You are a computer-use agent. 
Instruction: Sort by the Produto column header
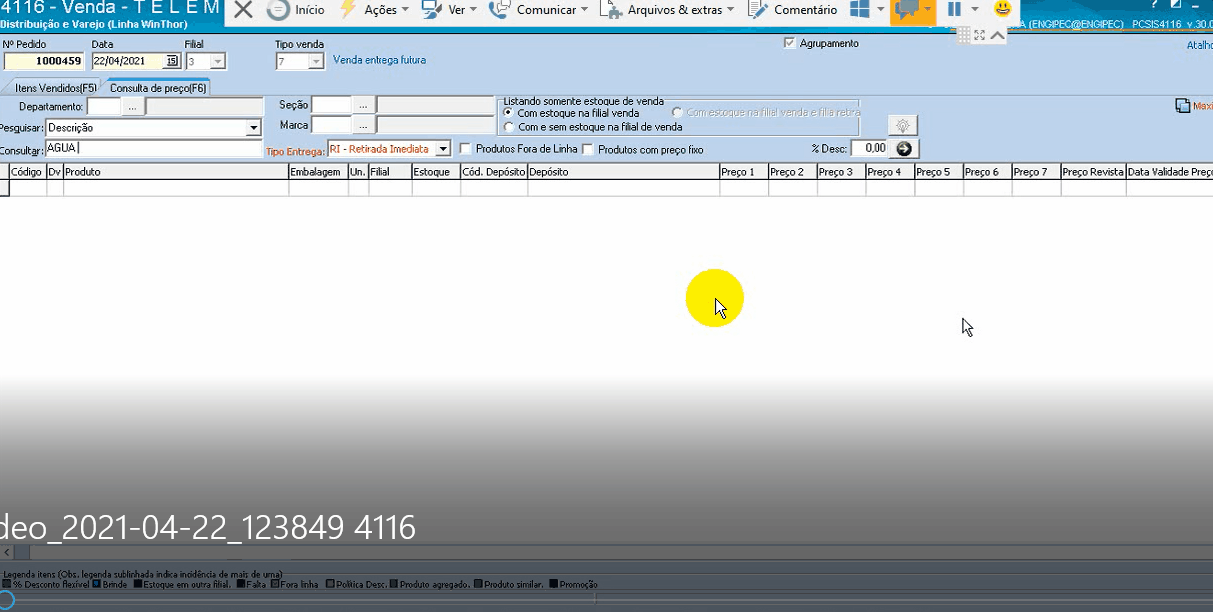coord(176,172)
